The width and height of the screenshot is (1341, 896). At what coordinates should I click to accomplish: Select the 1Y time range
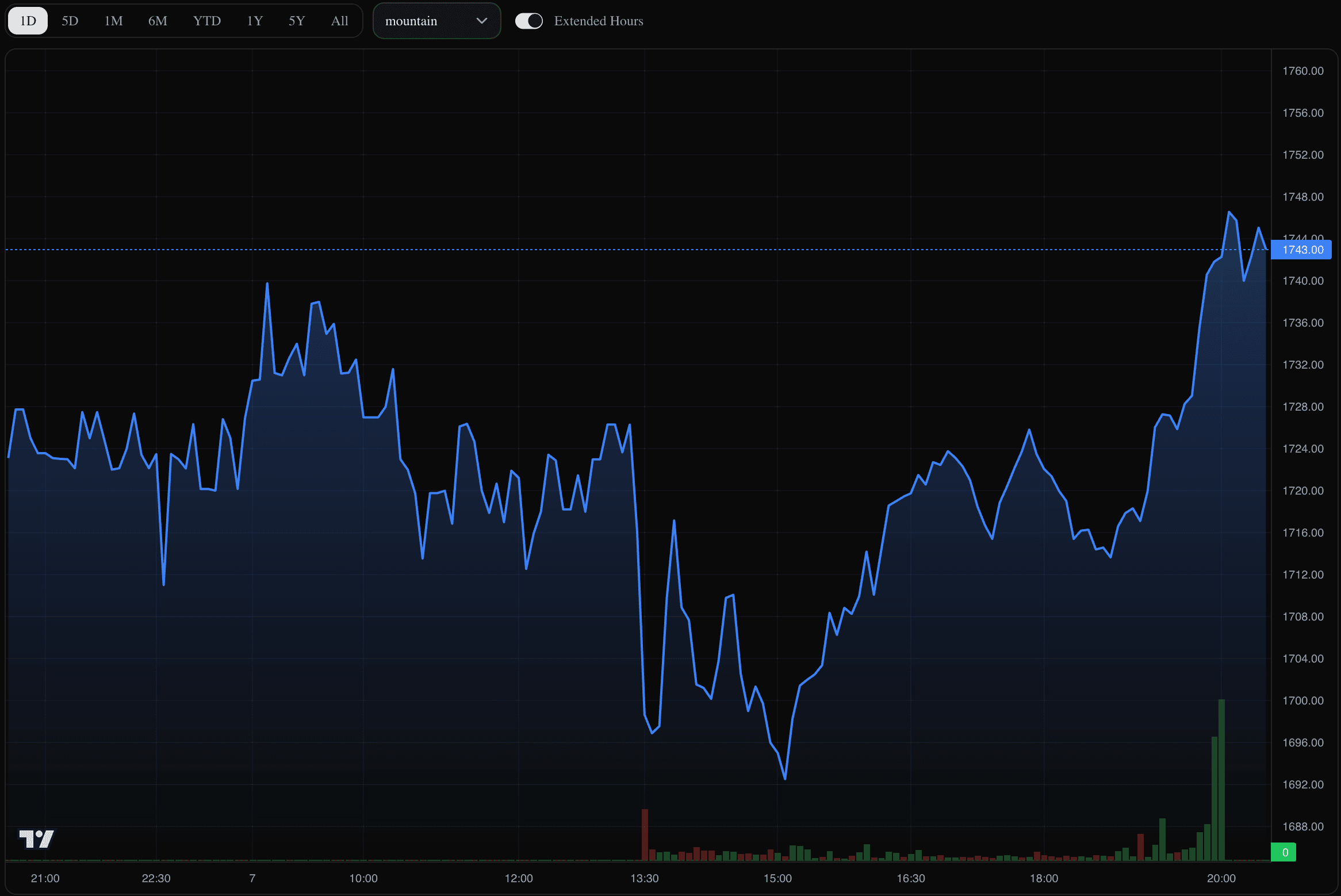coord(255,21)
